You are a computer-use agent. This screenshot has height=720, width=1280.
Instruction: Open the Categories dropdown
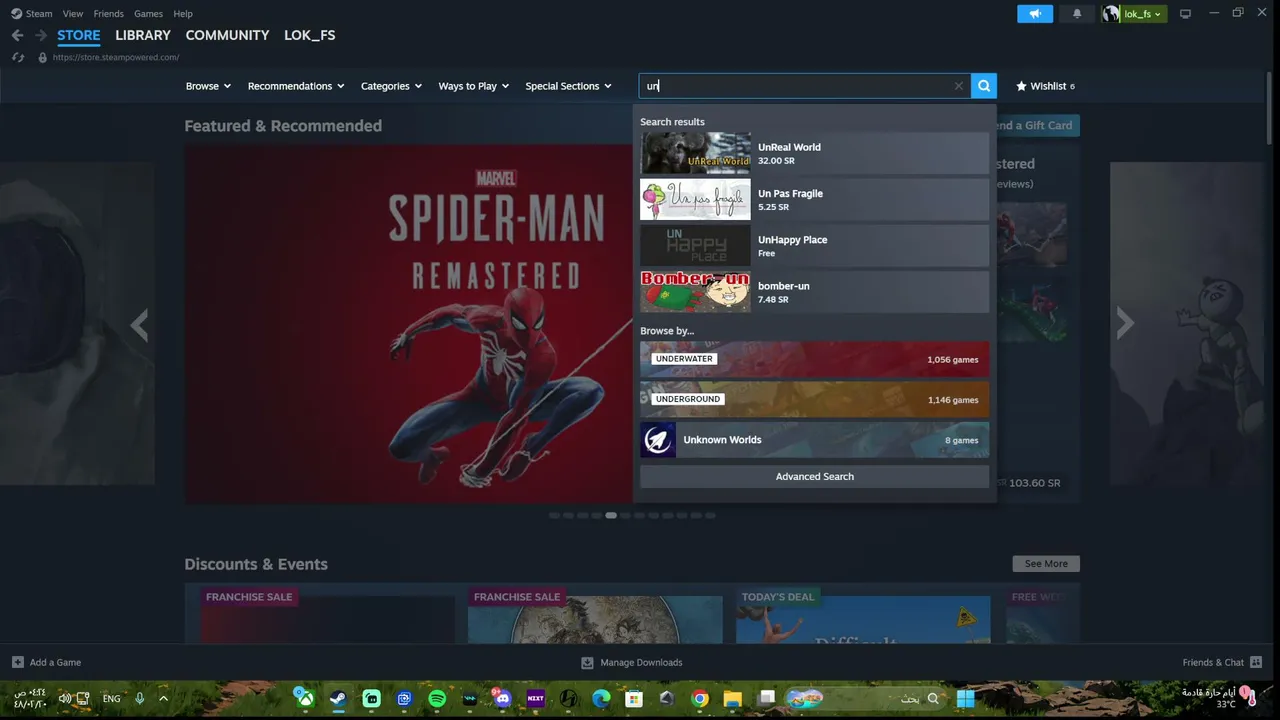[x=391, y=86]
